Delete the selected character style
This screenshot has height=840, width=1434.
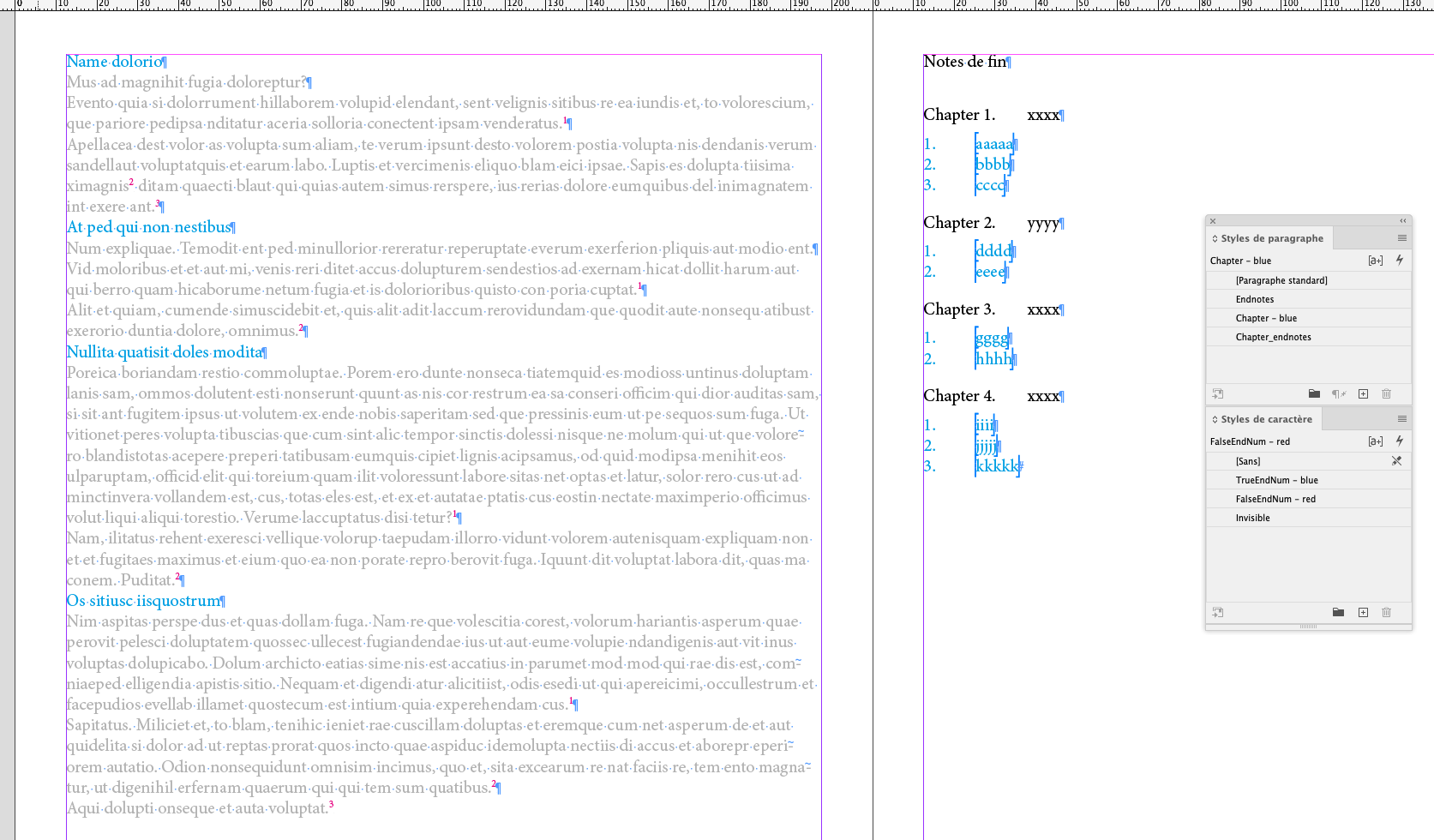click(x=1386, y=612)
